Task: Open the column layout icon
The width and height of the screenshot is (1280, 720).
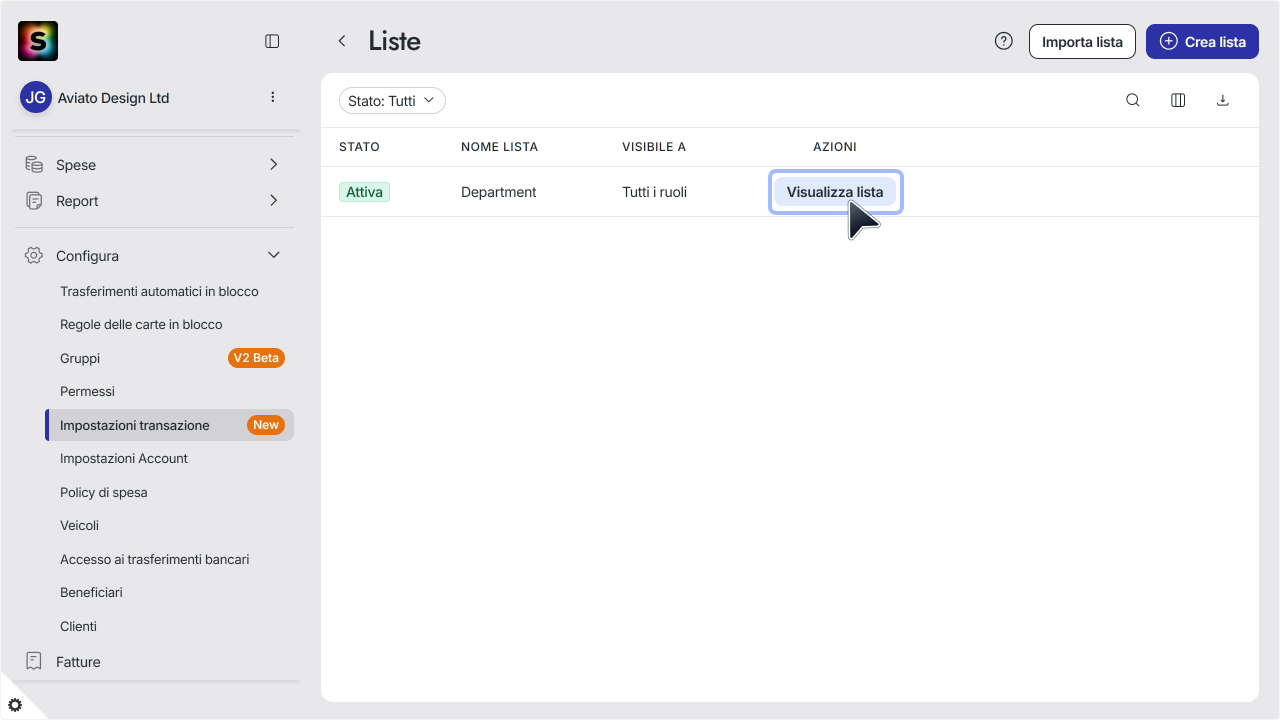Action: click(x=1178, y=100)
